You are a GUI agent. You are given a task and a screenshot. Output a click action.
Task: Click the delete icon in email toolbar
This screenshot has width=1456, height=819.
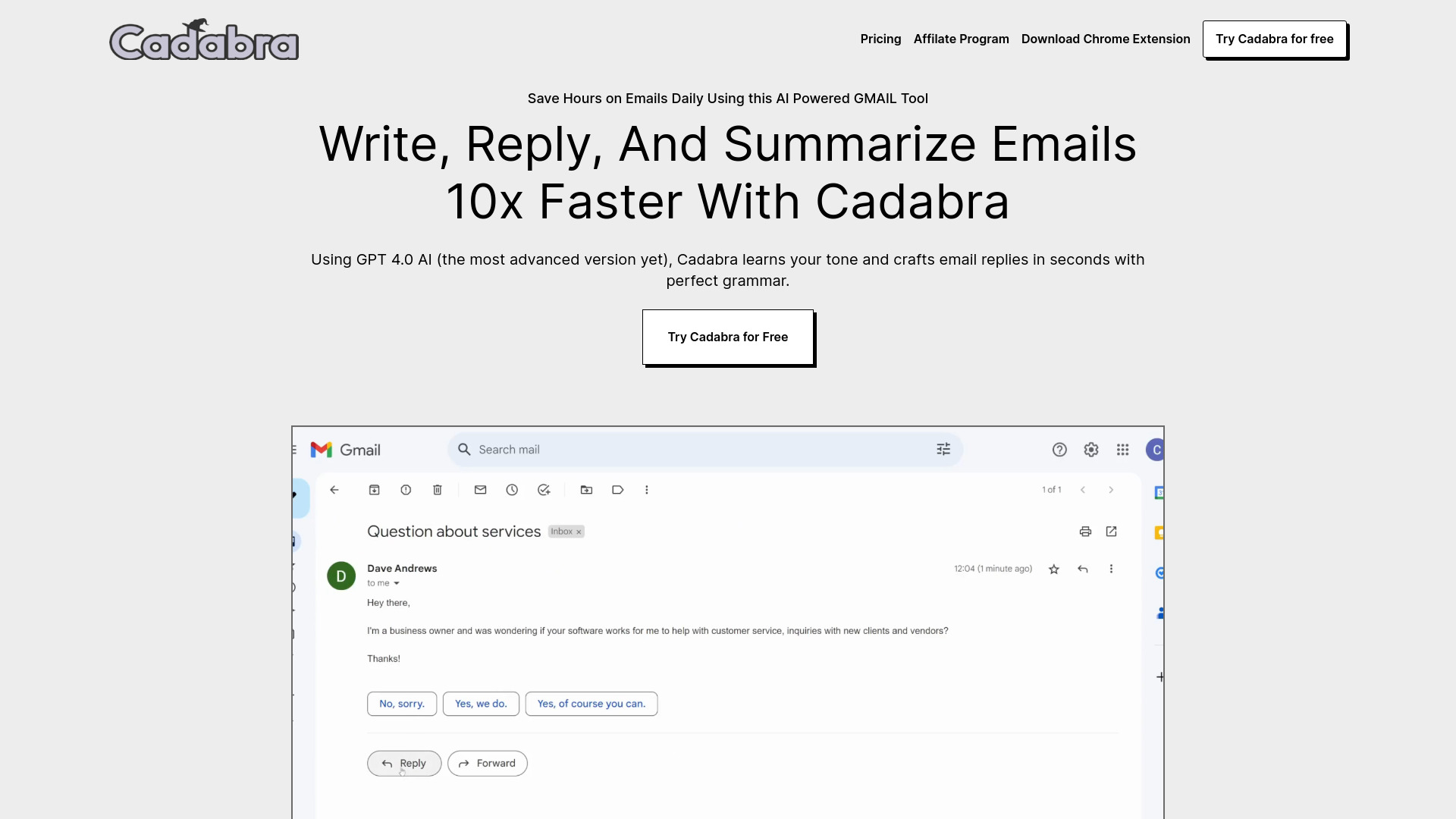(437, 490)
